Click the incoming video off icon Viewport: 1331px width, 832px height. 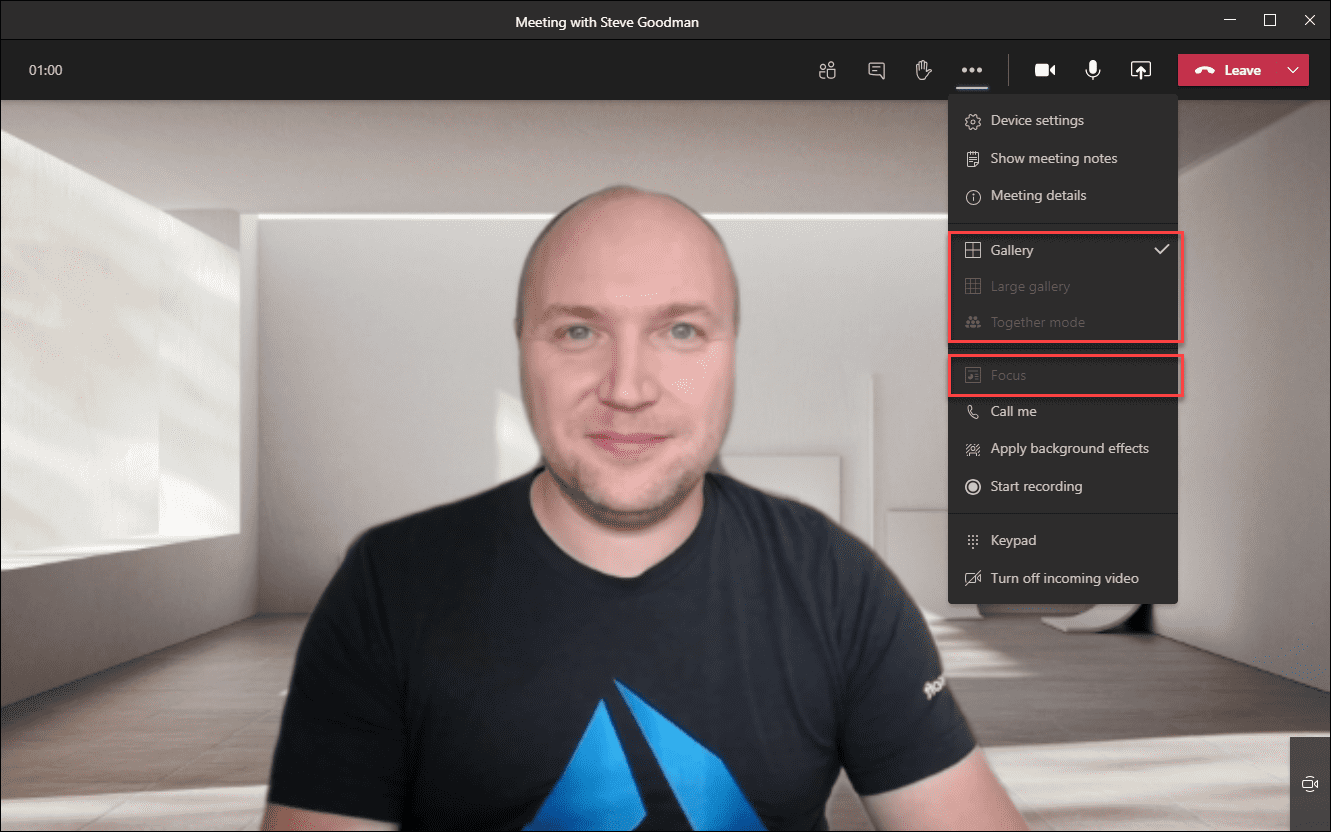[972, 579]
